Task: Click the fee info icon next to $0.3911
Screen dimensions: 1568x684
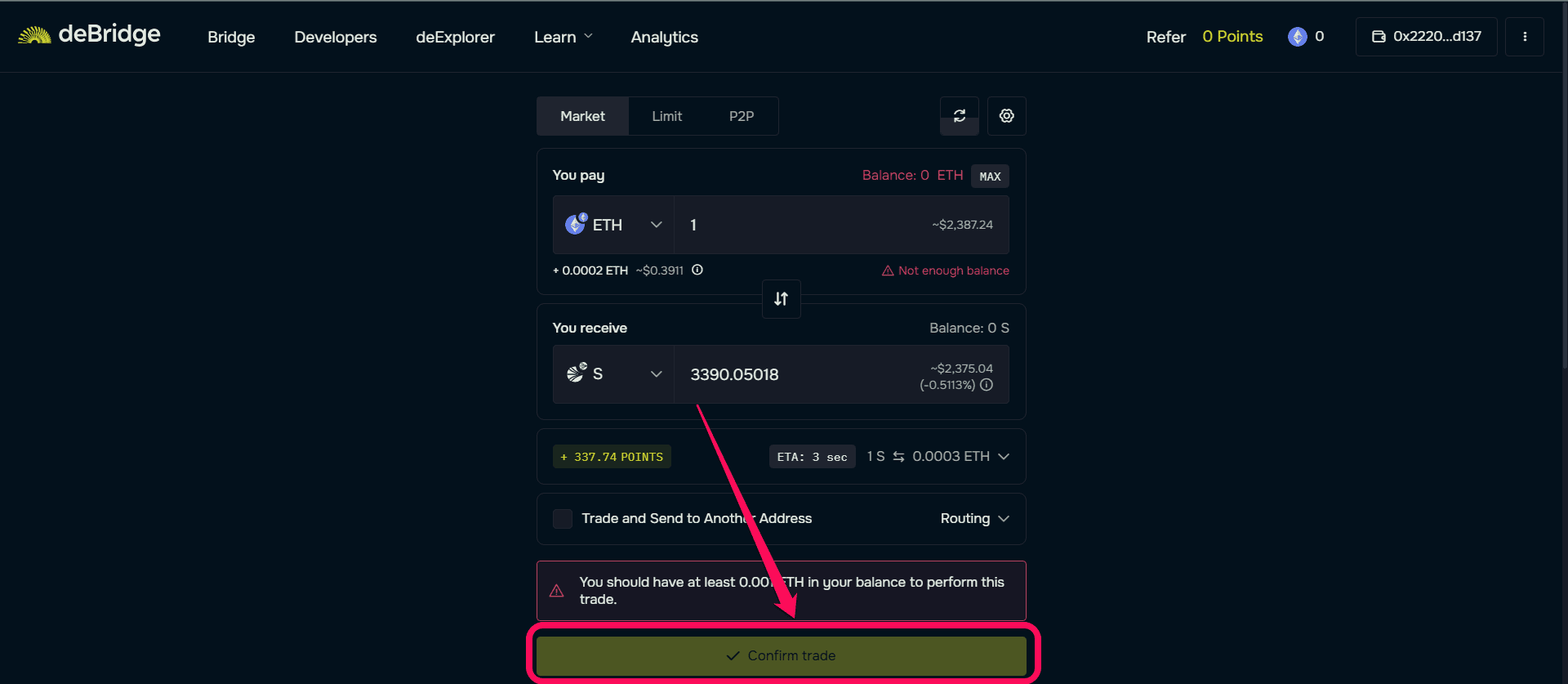Action: (x=697, y=270)
